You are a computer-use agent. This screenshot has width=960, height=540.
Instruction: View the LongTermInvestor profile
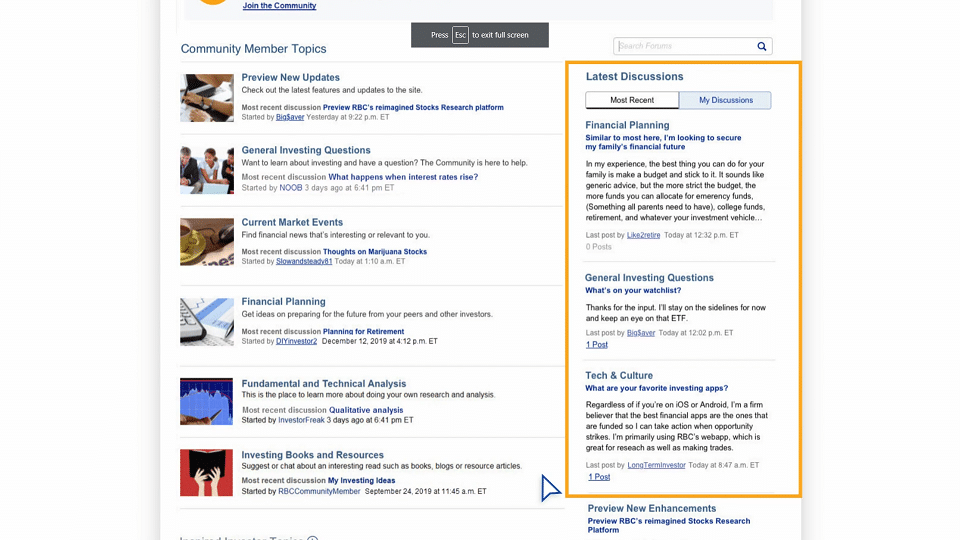[x=657, y=465]
